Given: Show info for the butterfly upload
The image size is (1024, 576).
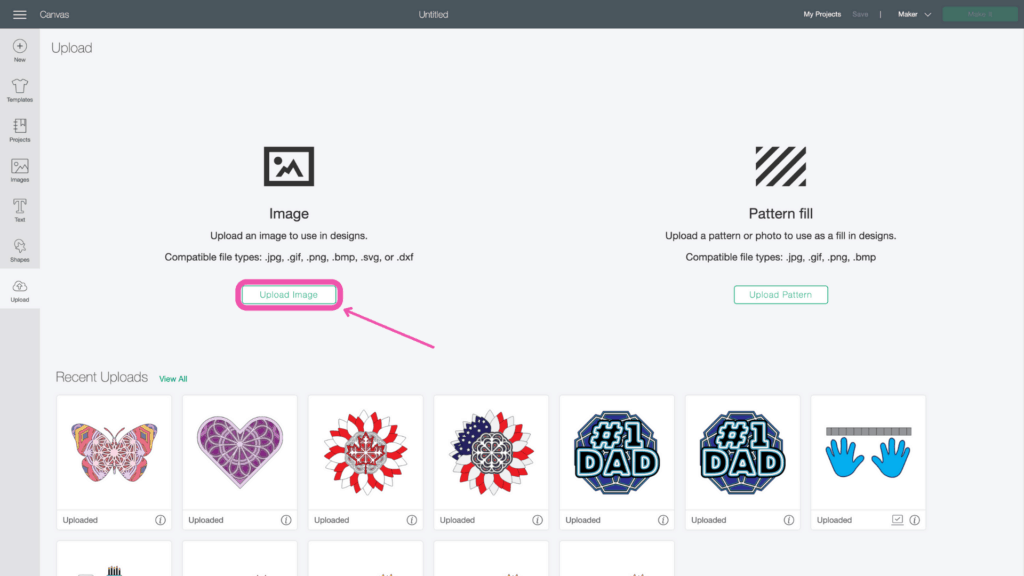Looking at the screenshot, I should coord(160,520).
